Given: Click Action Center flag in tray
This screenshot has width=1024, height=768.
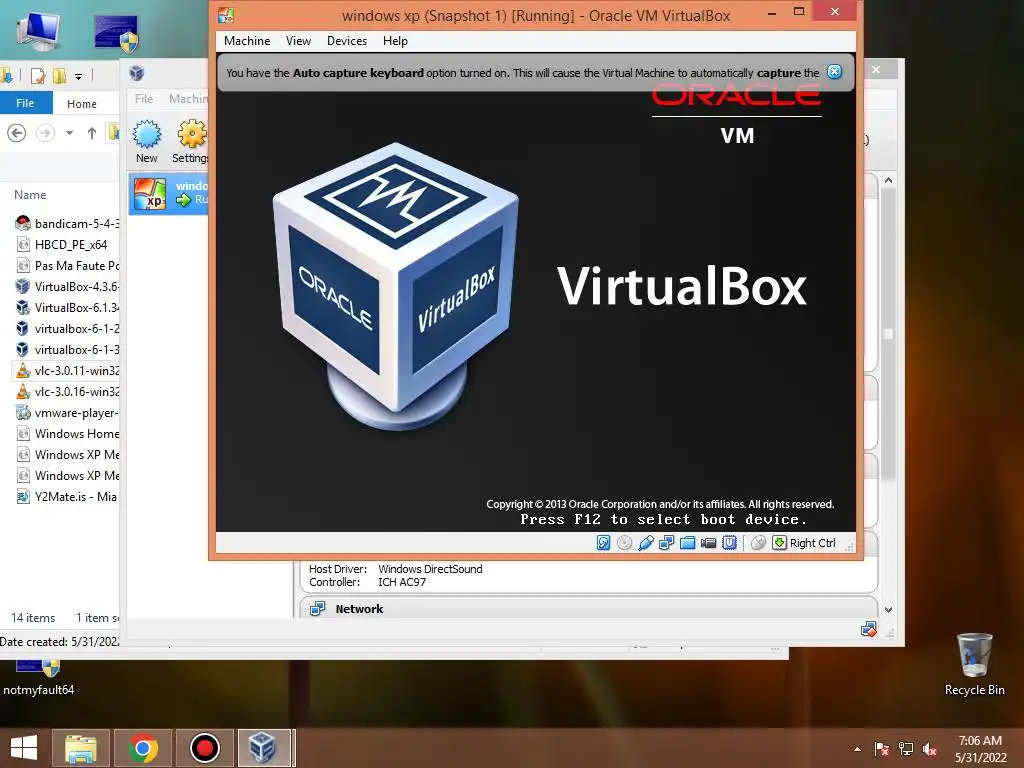Looking at the screenshot, I should (882, 749).
